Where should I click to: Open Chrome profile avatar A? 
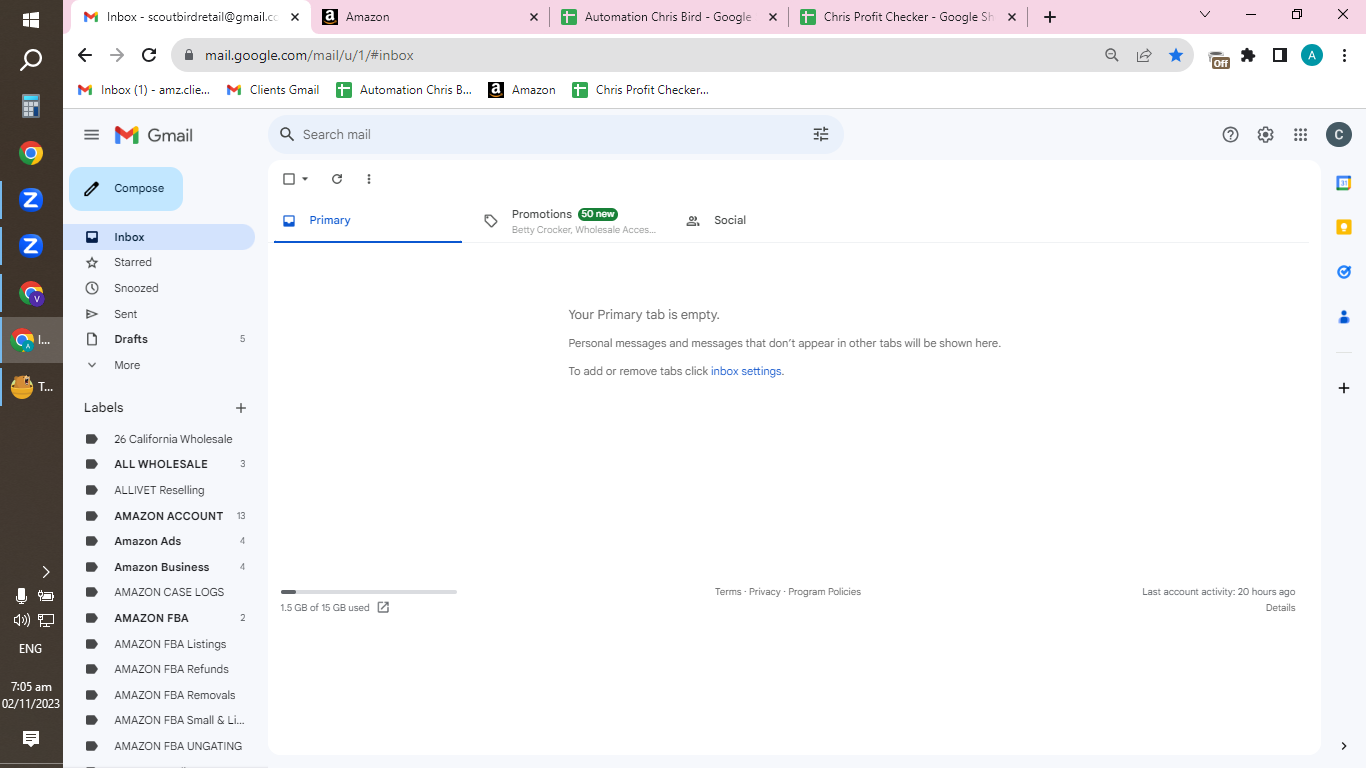(x=1312, y=56)
